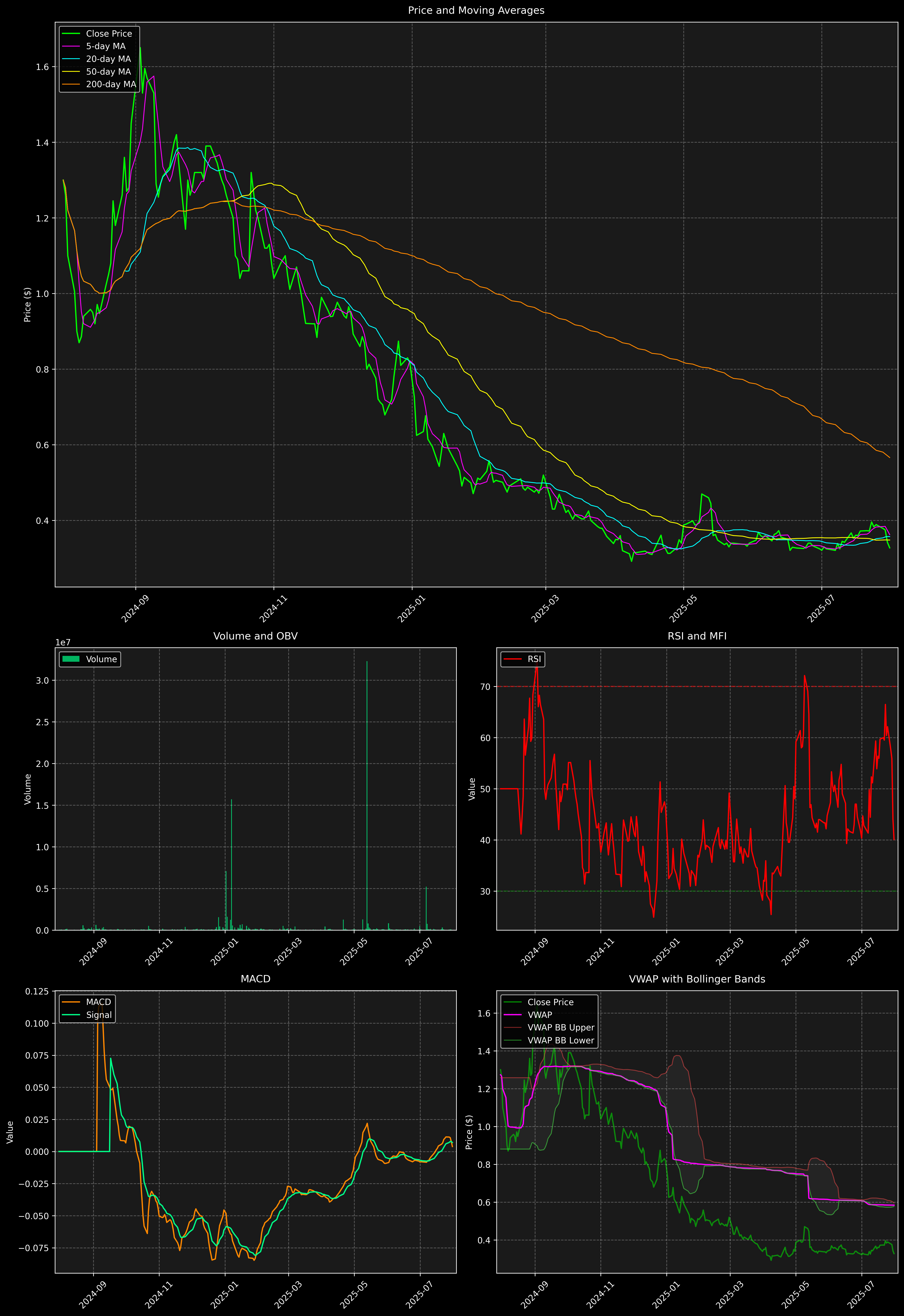Click "Price ($)" y-axis label of top chart

coord(27,305)
